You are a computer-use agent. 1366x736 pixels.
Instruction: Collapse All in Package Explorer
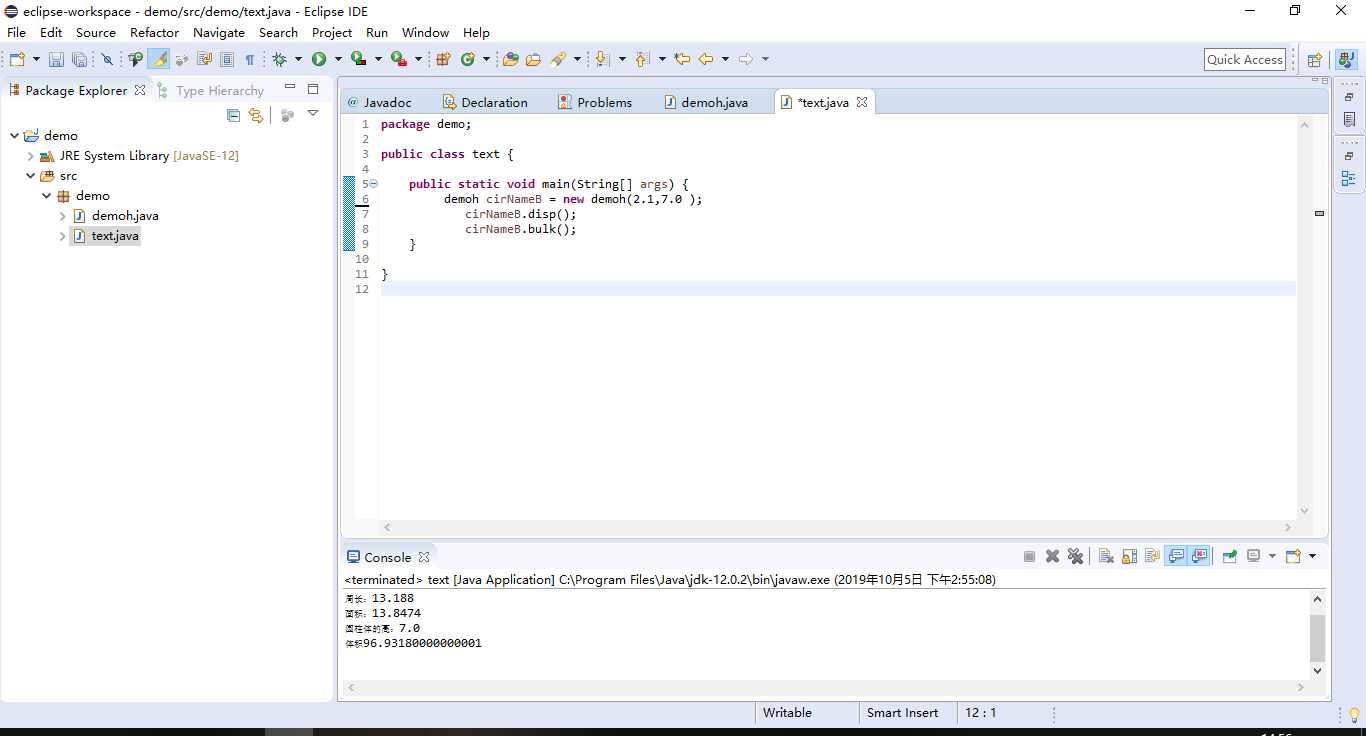coord(233,115)
